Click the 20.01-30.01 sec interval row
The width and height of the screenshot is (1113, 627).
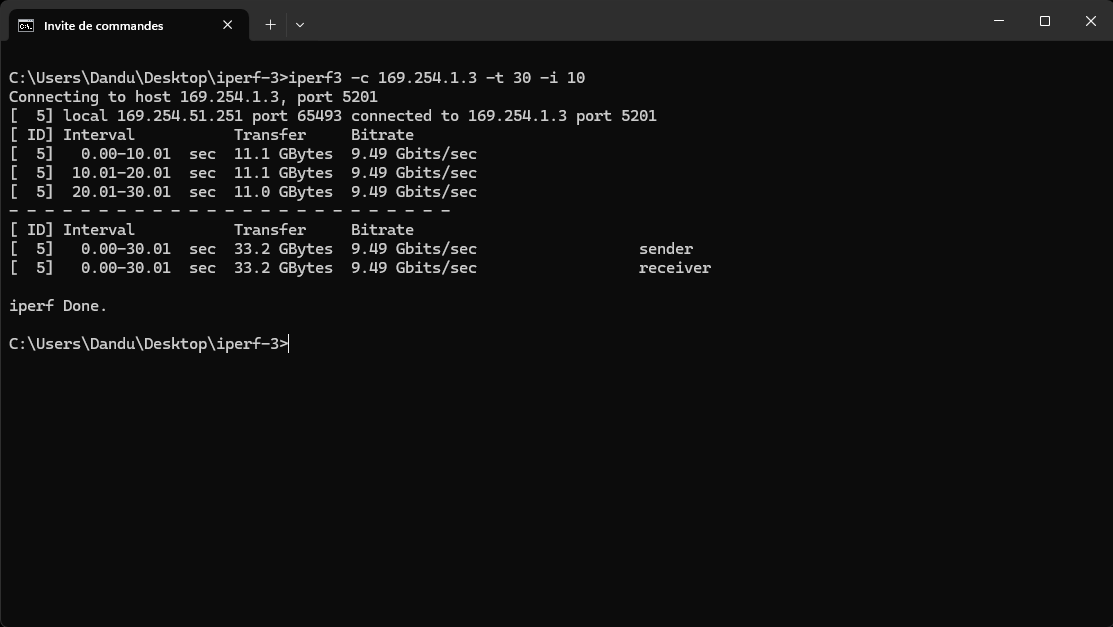pos(243,192)
